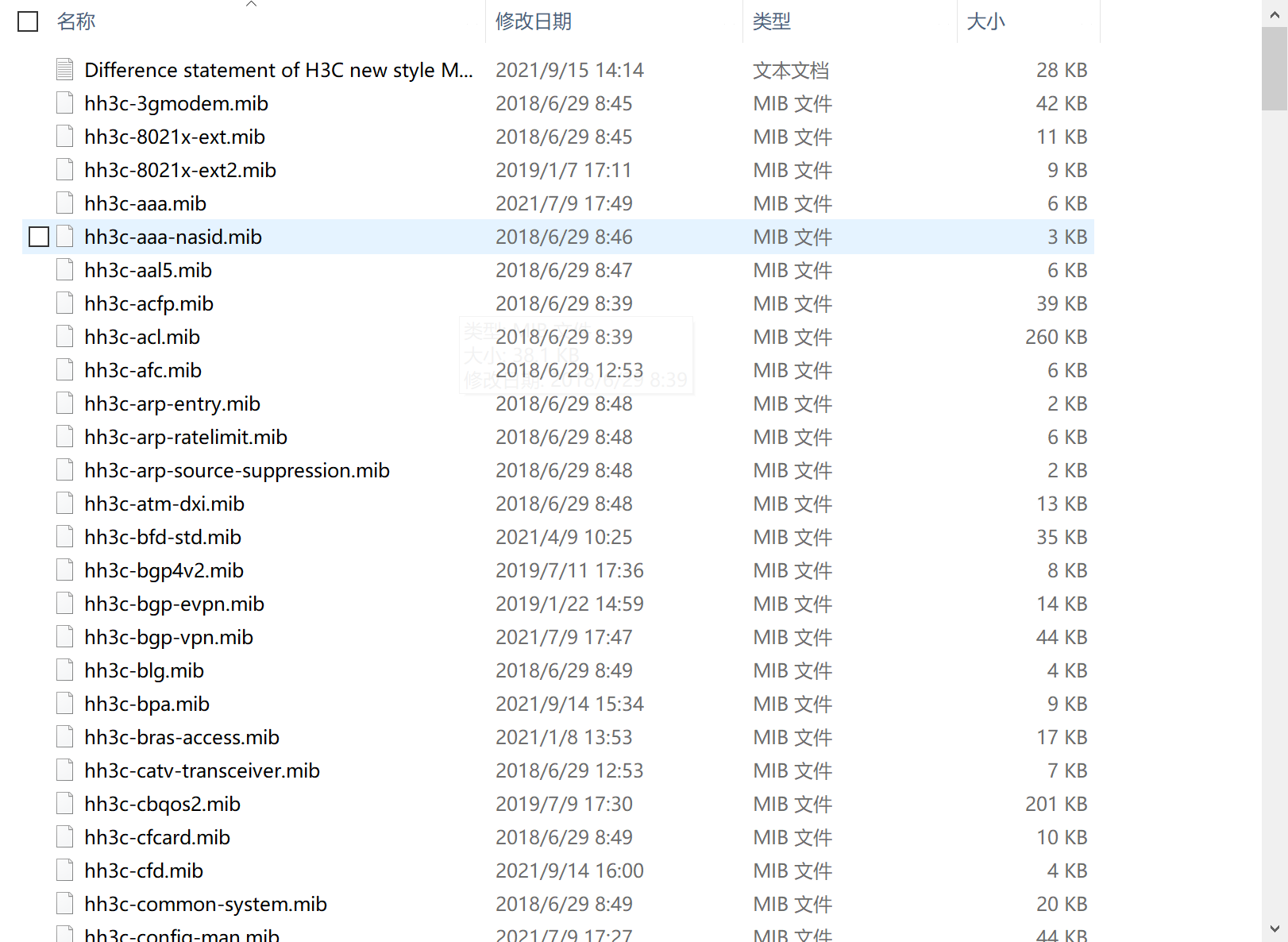This screenshot has width=1288, height=942.
Task: Click the file icon next to hh3c-afc.mib
Action: [65, 370]
